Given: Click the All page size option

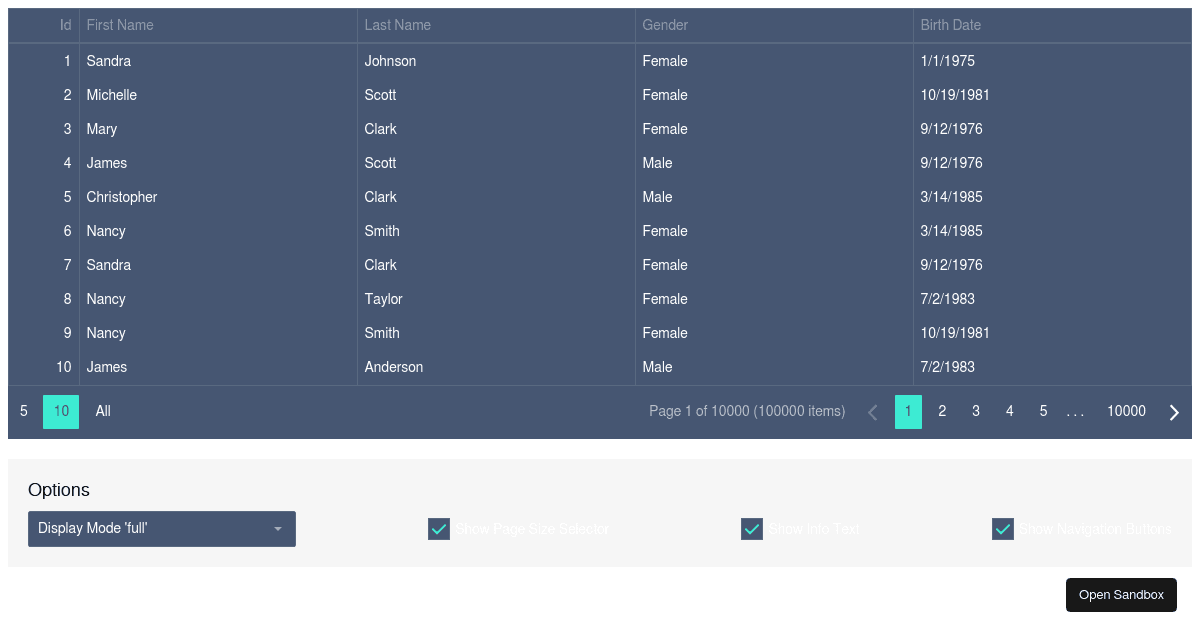Looking at the screenshot, I should tap(102, 411).
